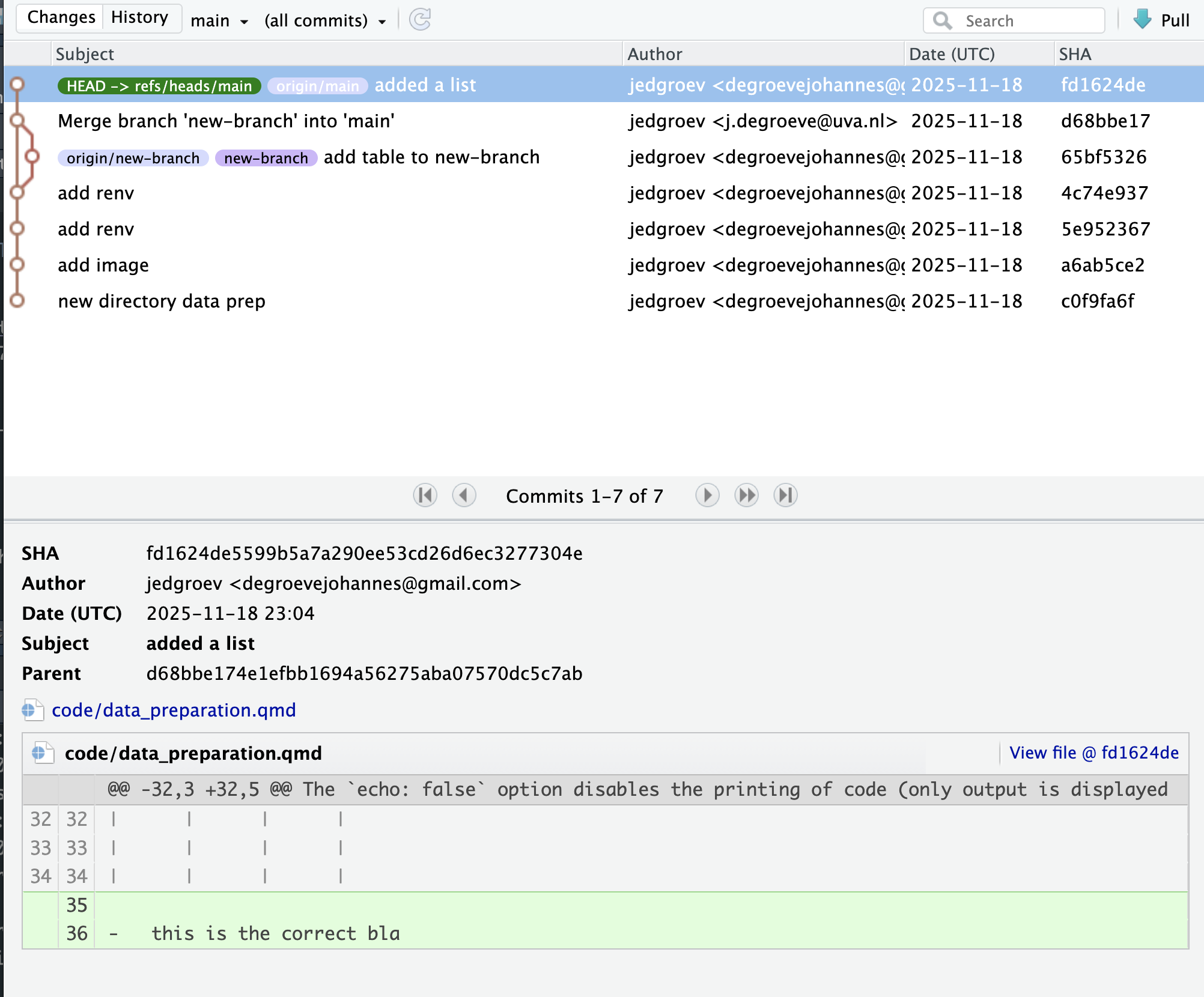Skip forward with double-arrow pager button

coord(746,495)
